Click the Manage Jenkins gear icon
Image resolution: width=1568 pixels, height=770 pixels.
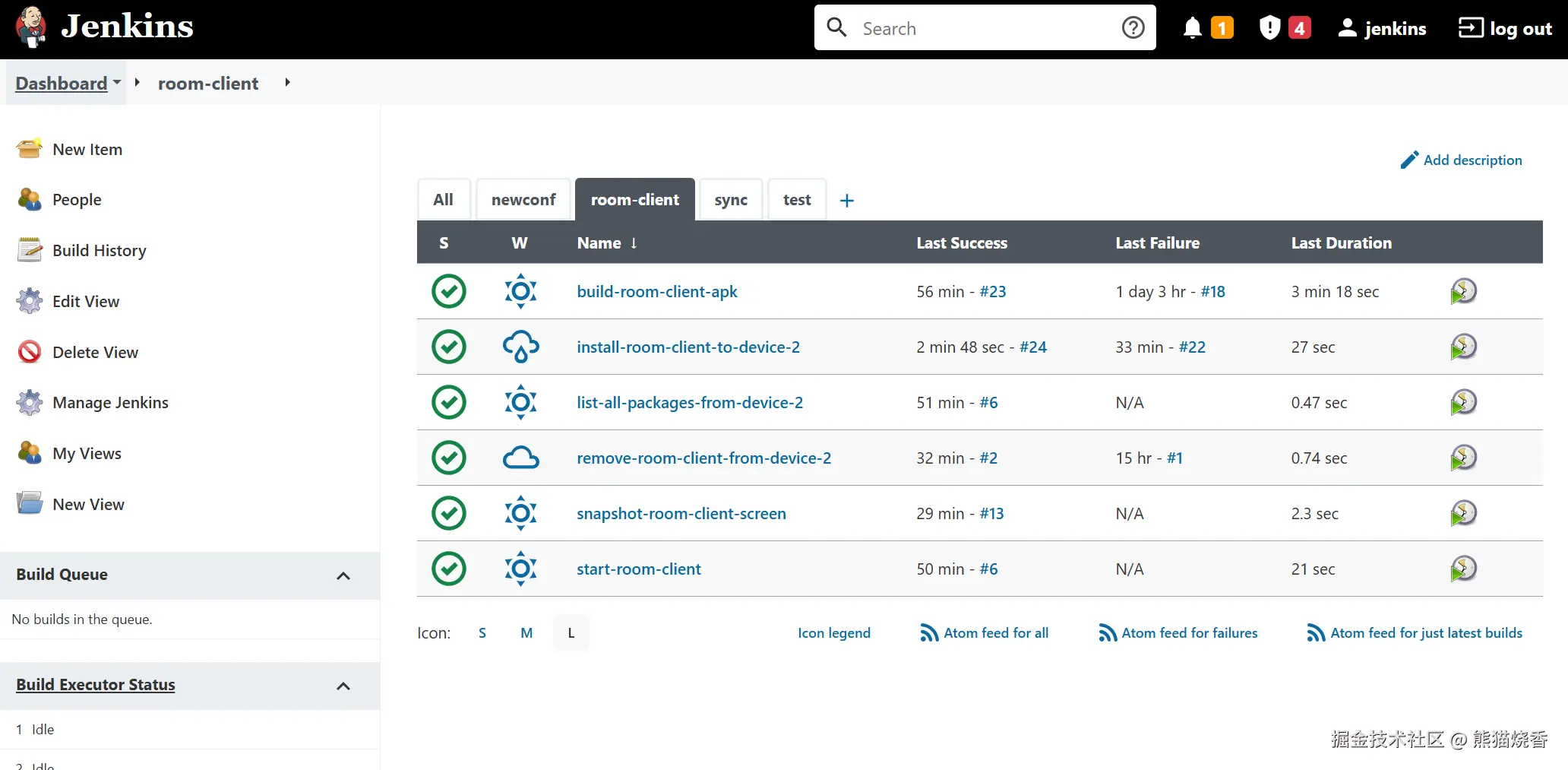(30, 402)
